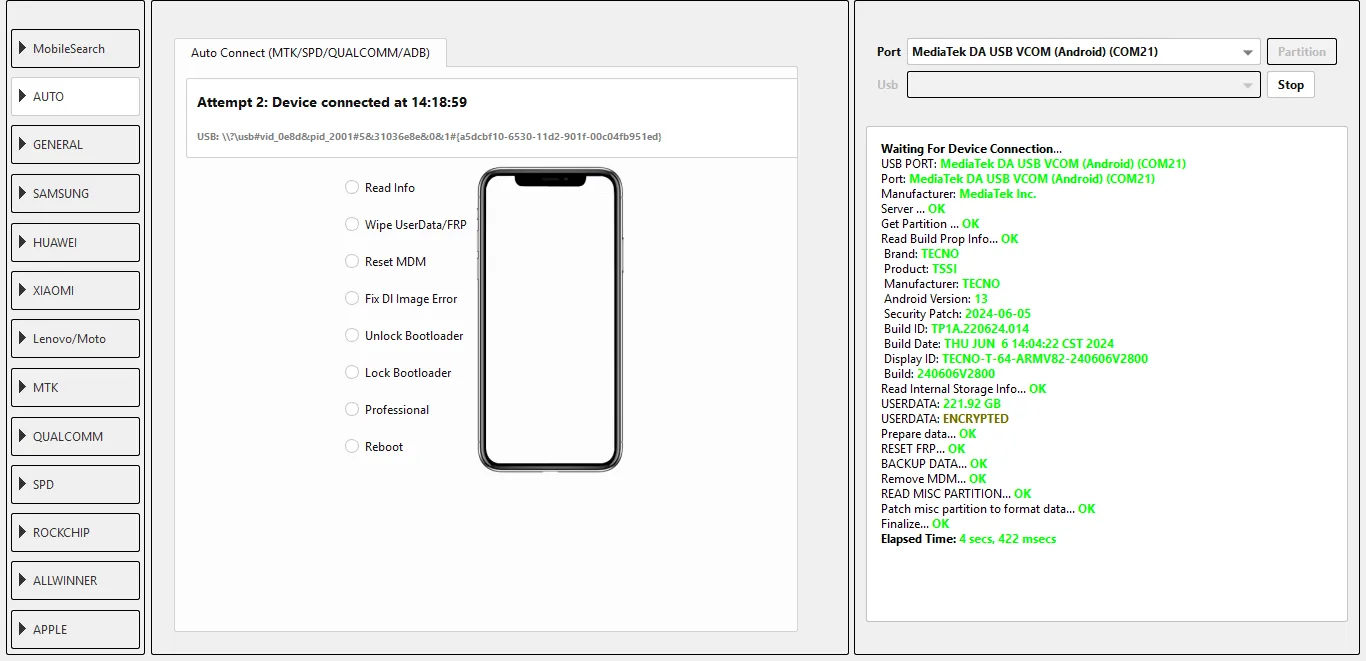1366x661 pixels.
Task: Click the Partition button
Action: (1301, 52)
